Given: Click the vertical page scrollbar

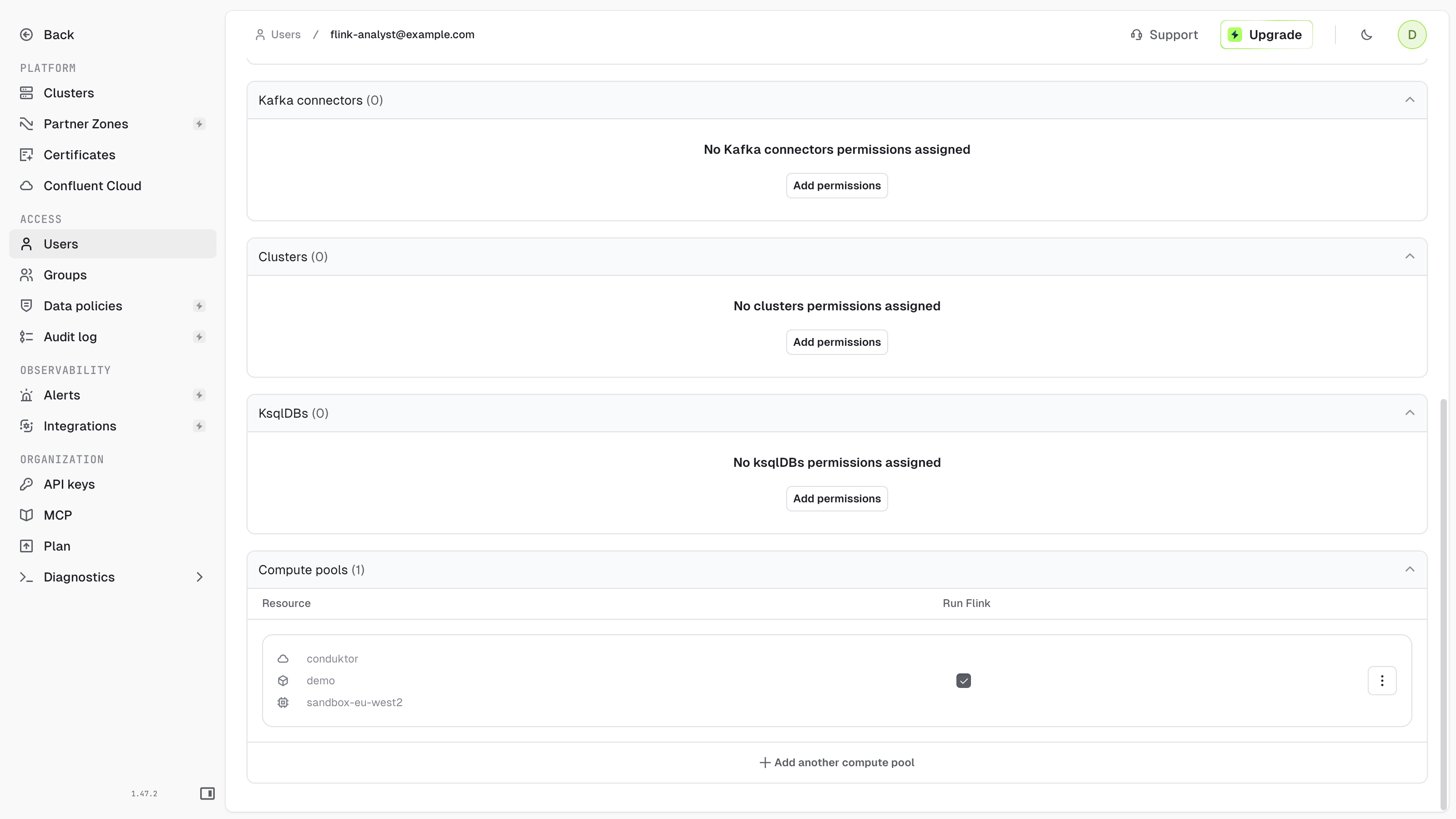Looking at the screenshot, I should [x=1443, y=605].
